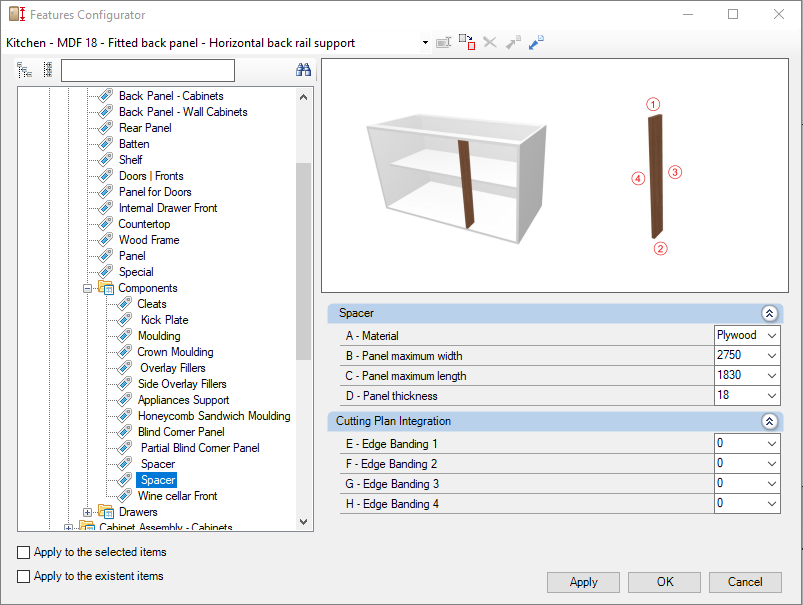Collapse the Cutting Plan Integration section
Screen dimensions: 803x605
(x=769, y=422)
